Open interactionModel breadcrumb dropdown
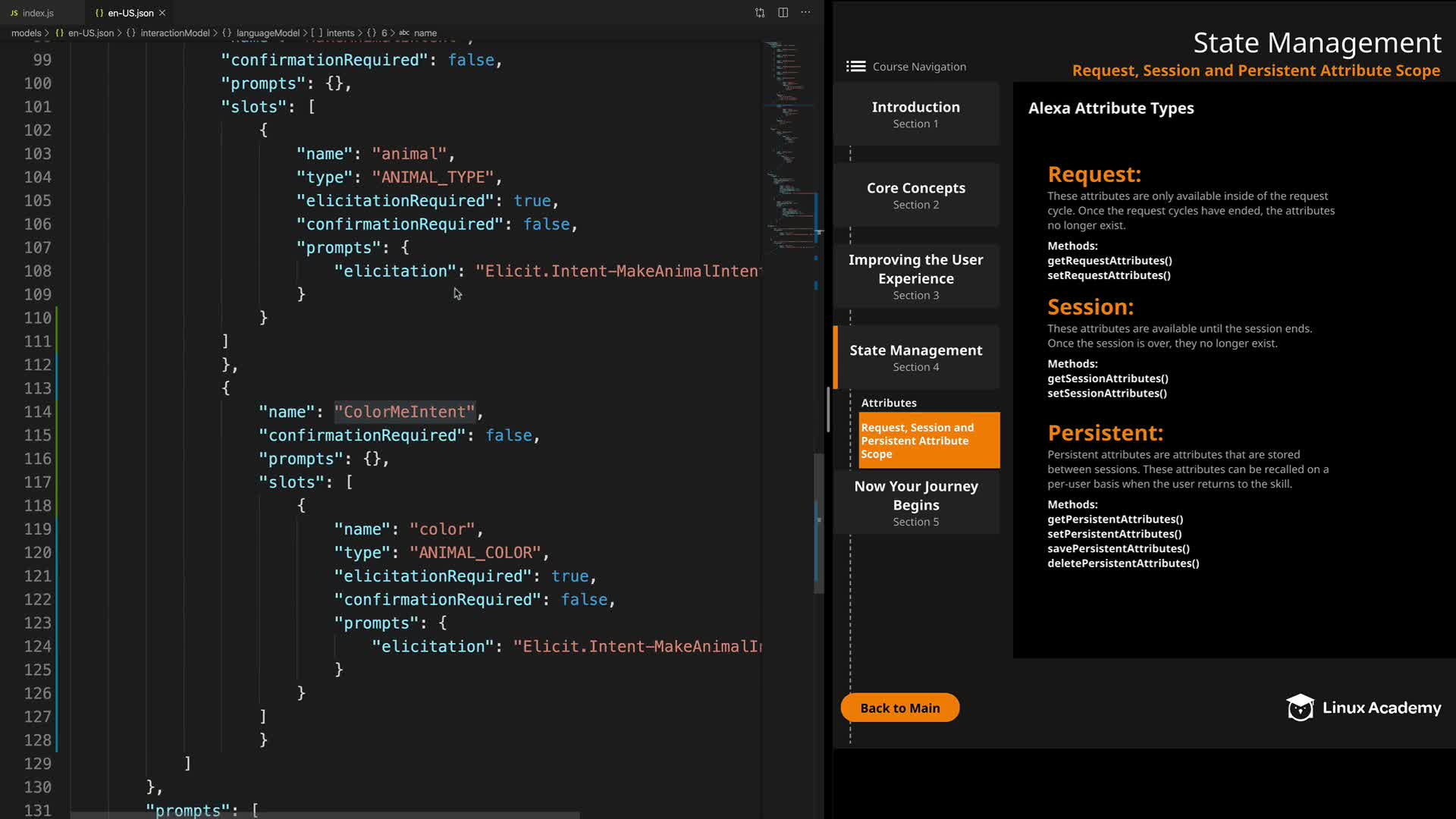Screen dimensions: 1456x819 (174, 33)
